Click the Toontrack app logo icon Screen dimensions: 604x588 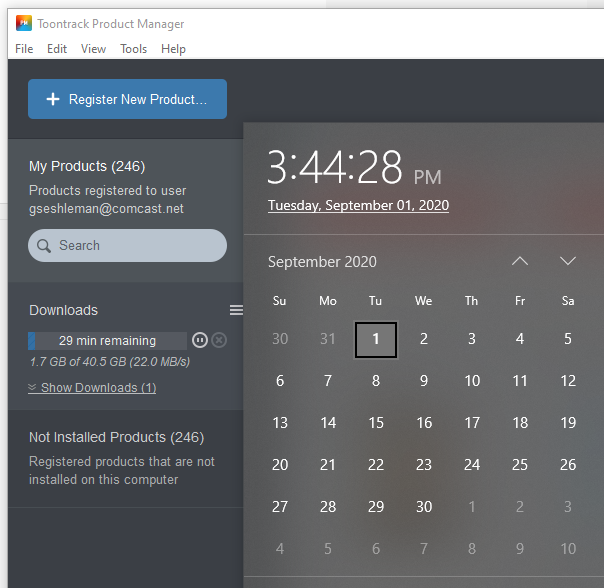pyautogui.click(x=23, y=23)
